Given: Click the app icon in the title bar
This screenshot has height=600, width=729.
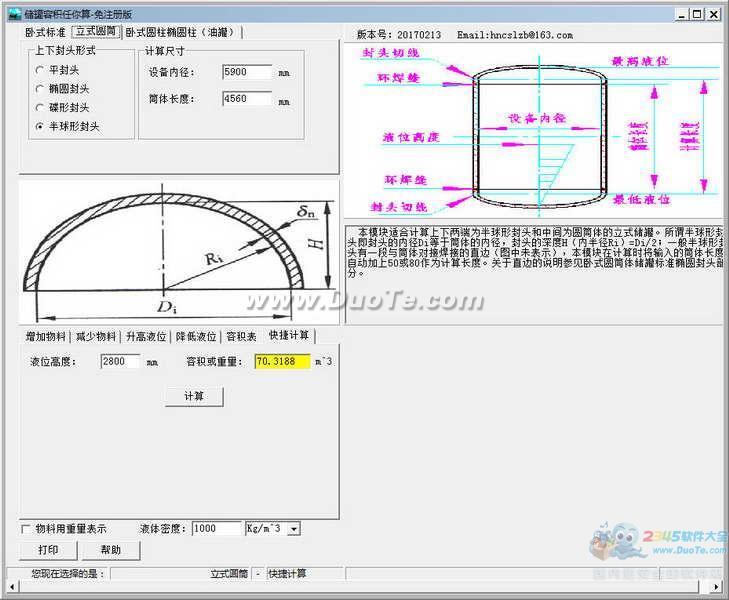Looking at the screenshot, I should tap(12, 14).
